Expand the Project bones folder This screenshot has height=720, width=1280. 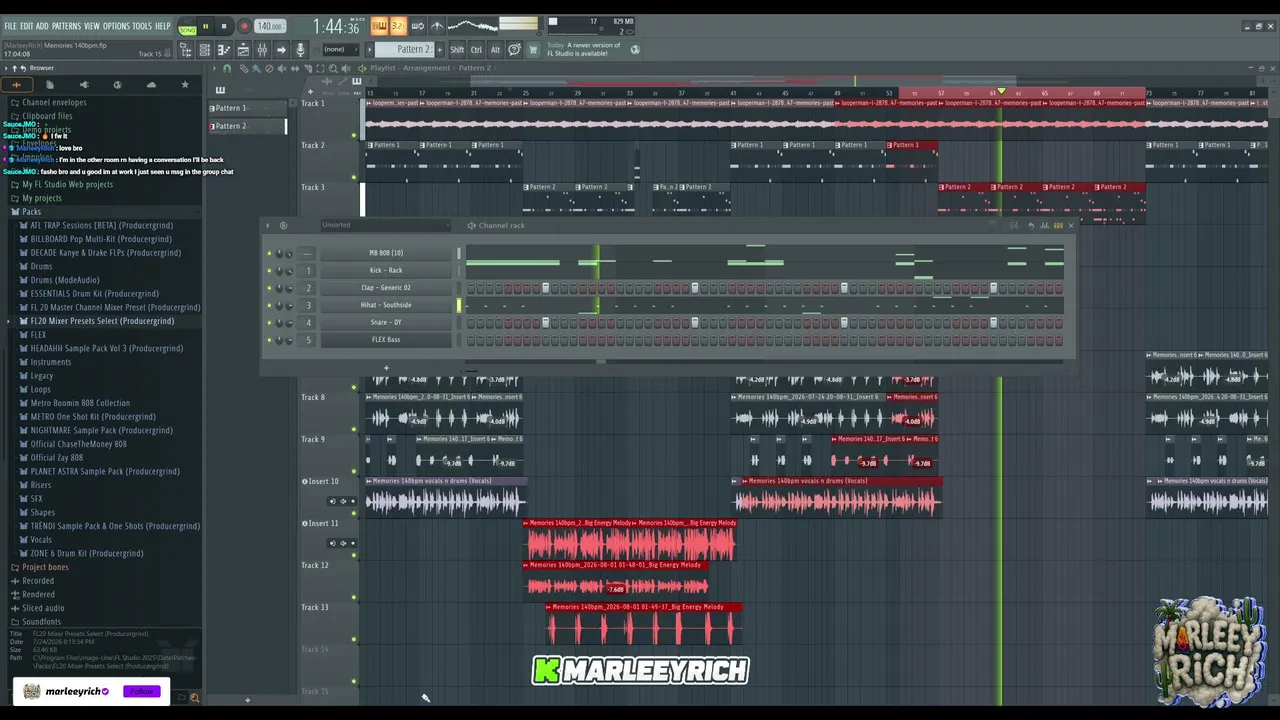click(45, 567)
